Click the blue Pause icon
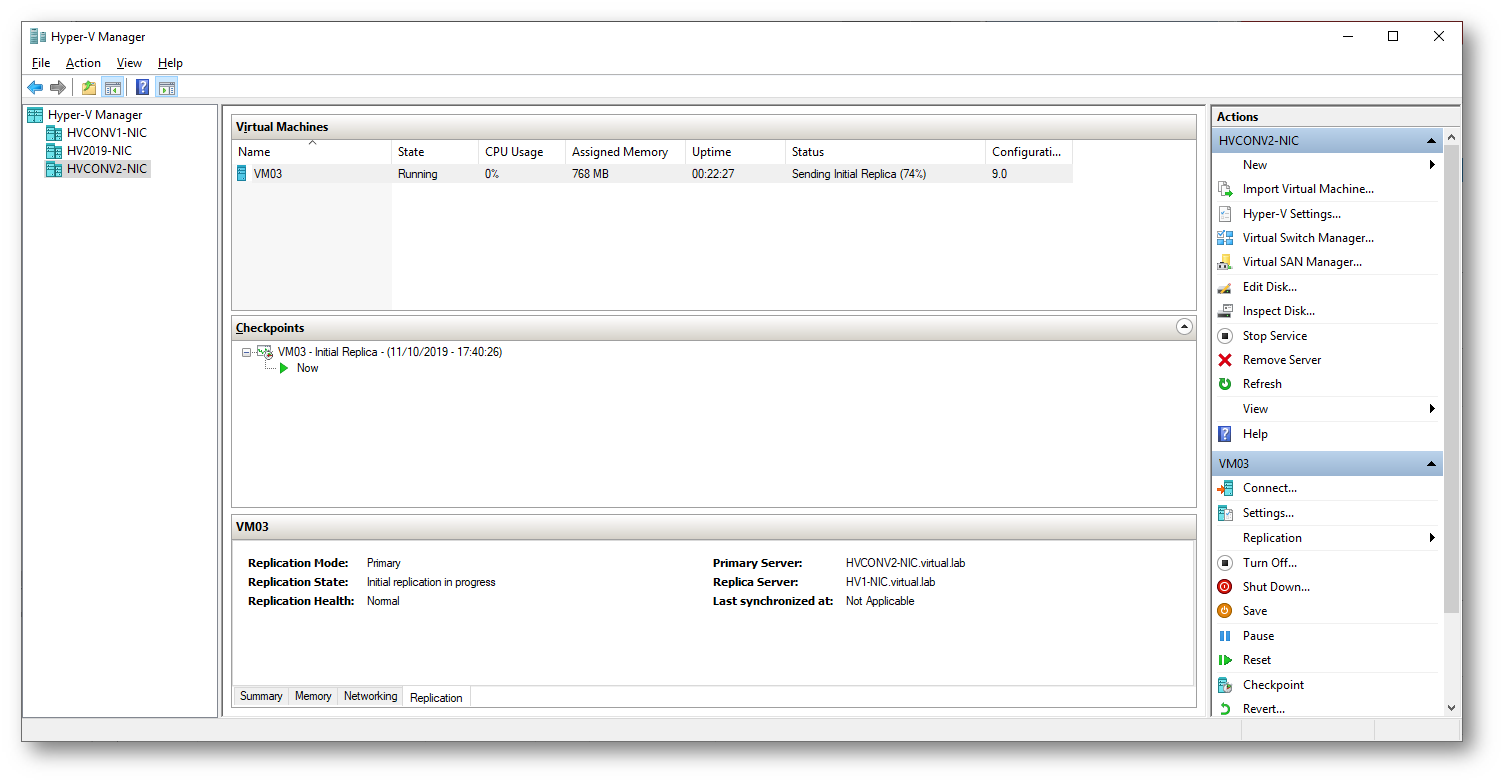The image size is (1505, 784). [1225, 636]
